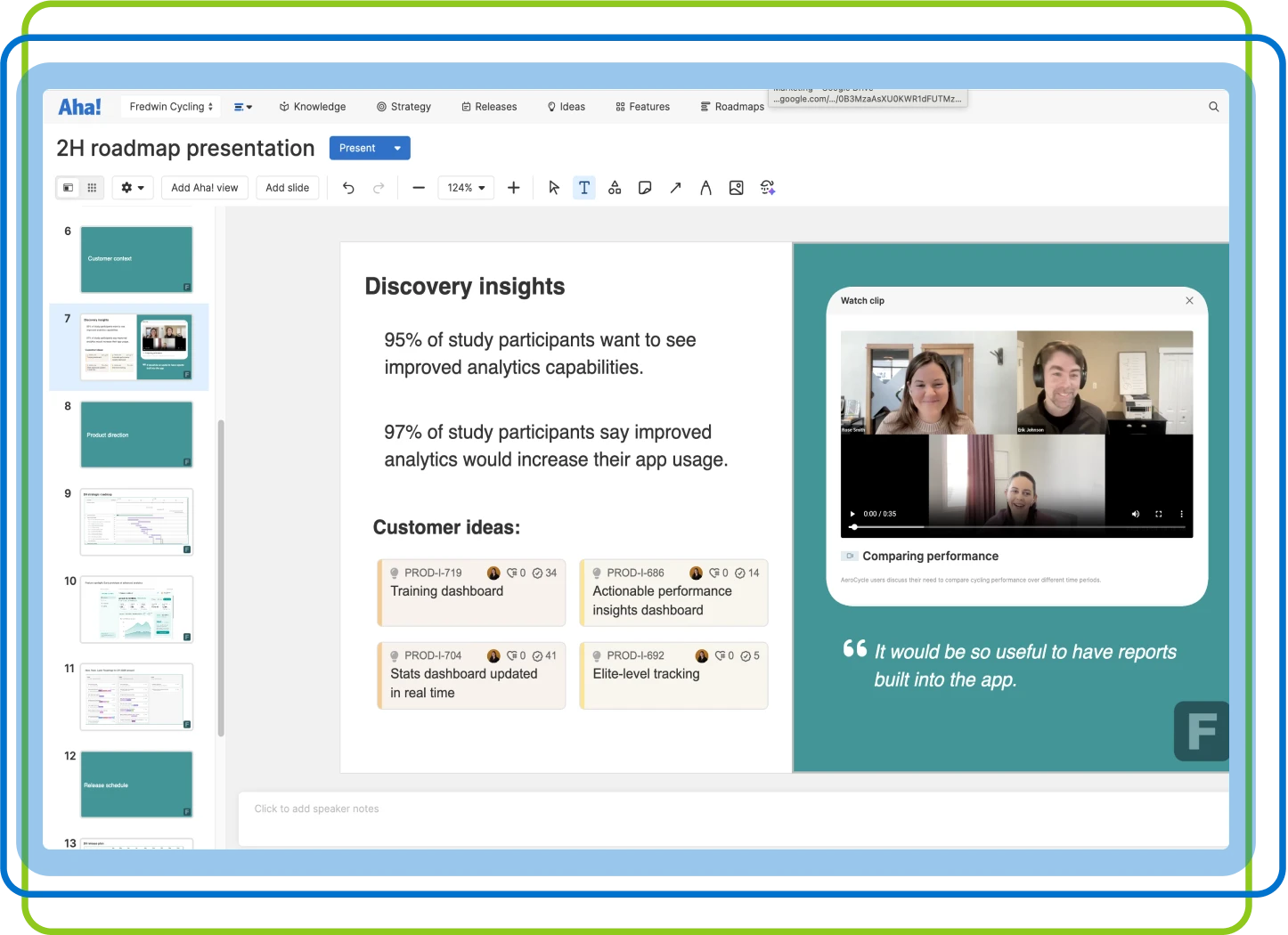Viewport: 1288px width, 935px height.
Task: Undo the last action
Action: 348,188
